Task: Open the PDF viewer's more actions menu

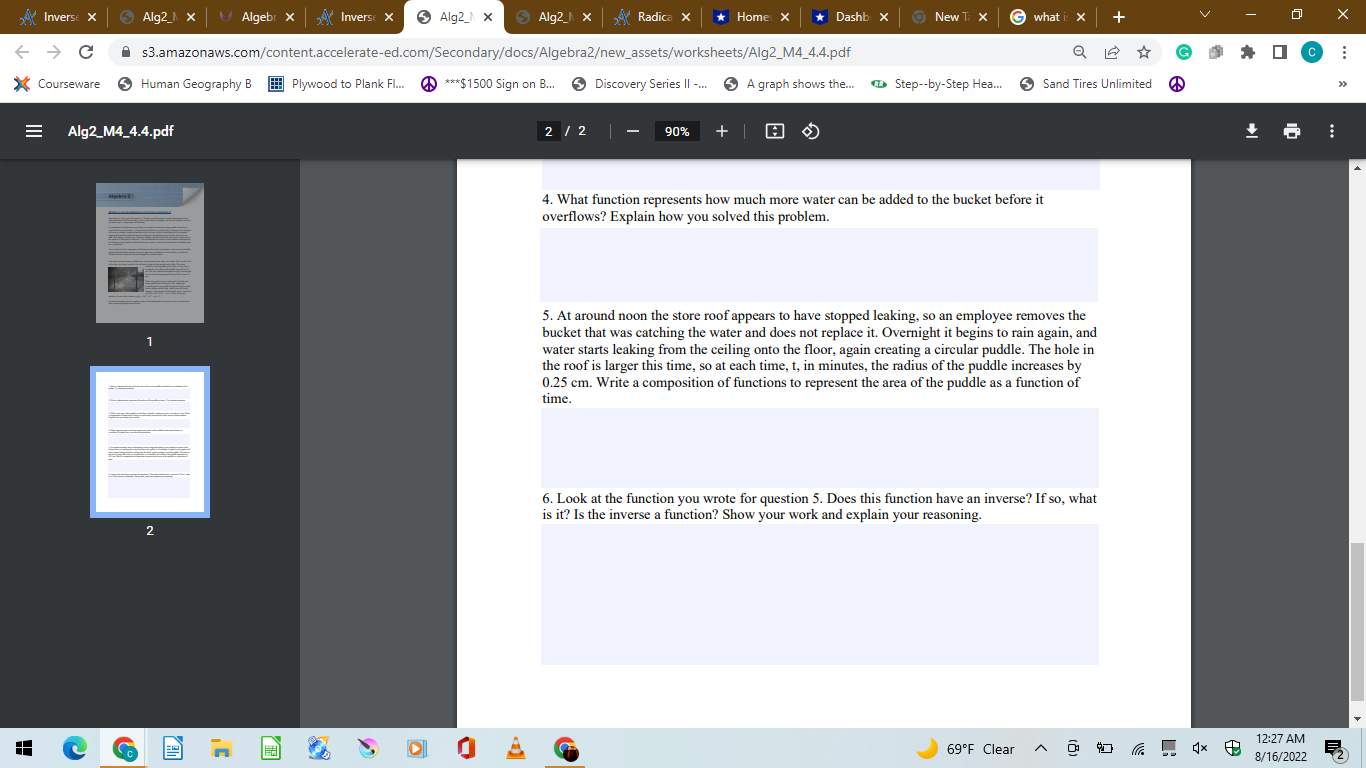Action: click(x=1331, y=130)
